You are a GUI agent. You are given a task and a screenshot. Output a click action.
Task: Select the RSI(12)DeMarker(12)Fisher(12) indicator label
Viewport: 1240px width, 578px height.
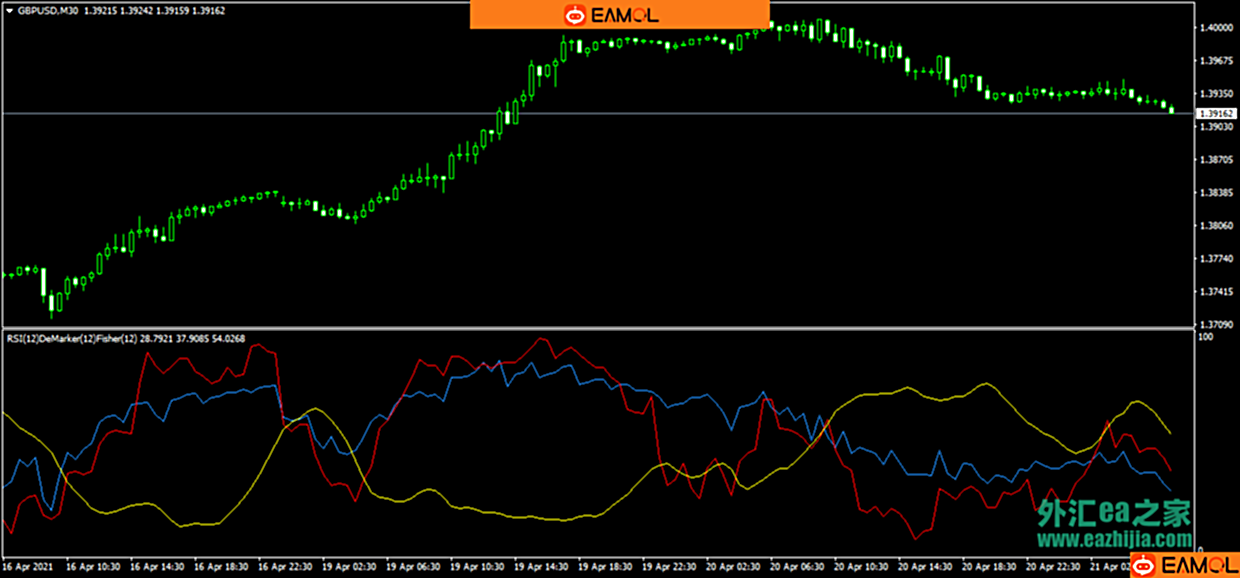[83, 339]
